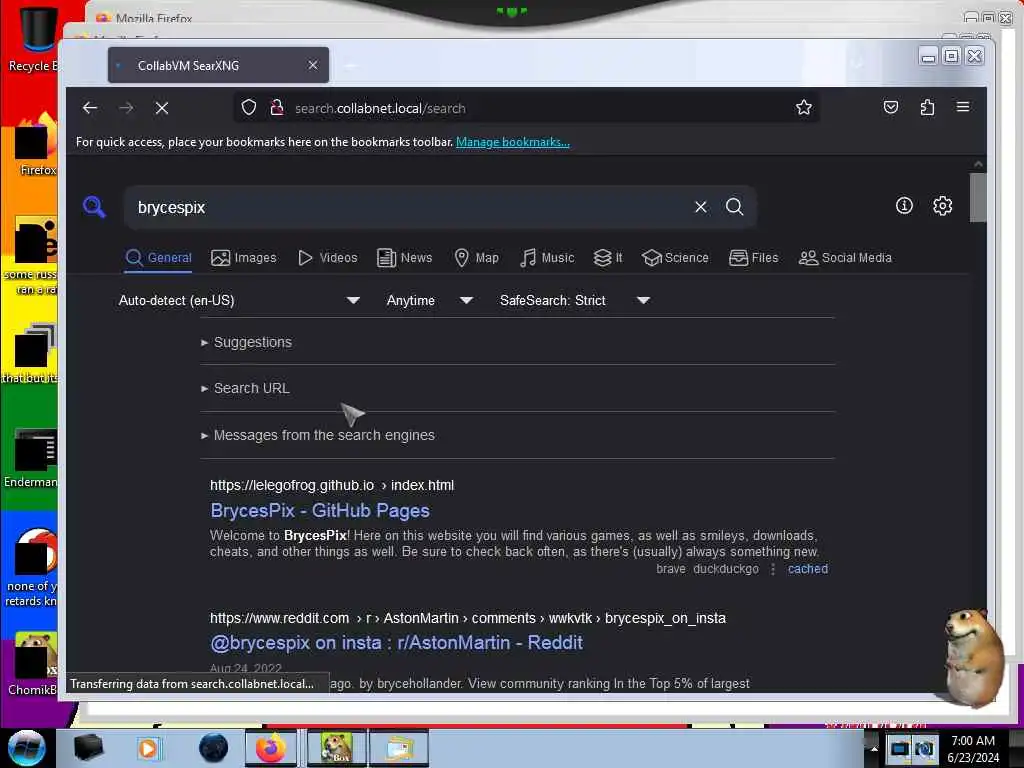Switch to the It category

tap(607, 258)
